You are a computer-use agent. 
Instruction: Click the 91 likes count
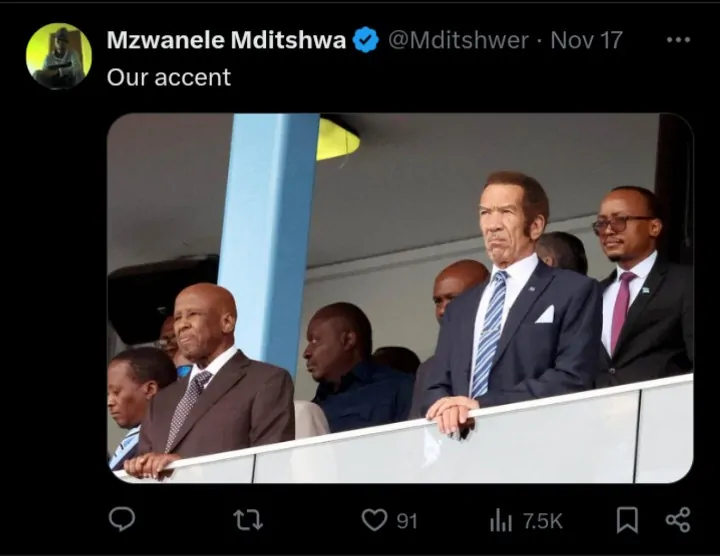tap(406, 520)
